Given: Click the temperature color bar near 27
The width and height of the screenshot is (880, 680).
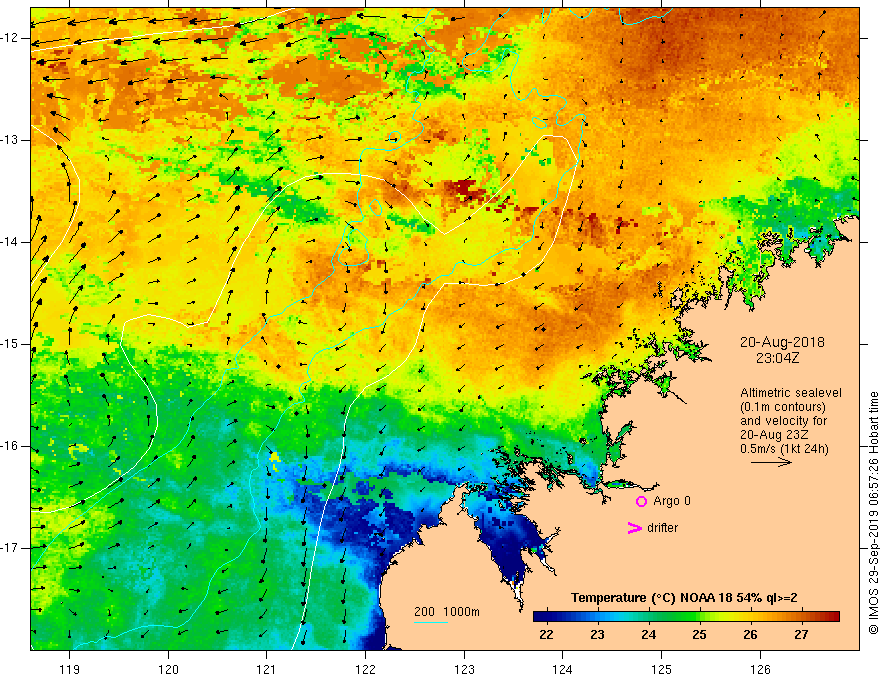Looking at the screenshot, I should coord(801,617).
